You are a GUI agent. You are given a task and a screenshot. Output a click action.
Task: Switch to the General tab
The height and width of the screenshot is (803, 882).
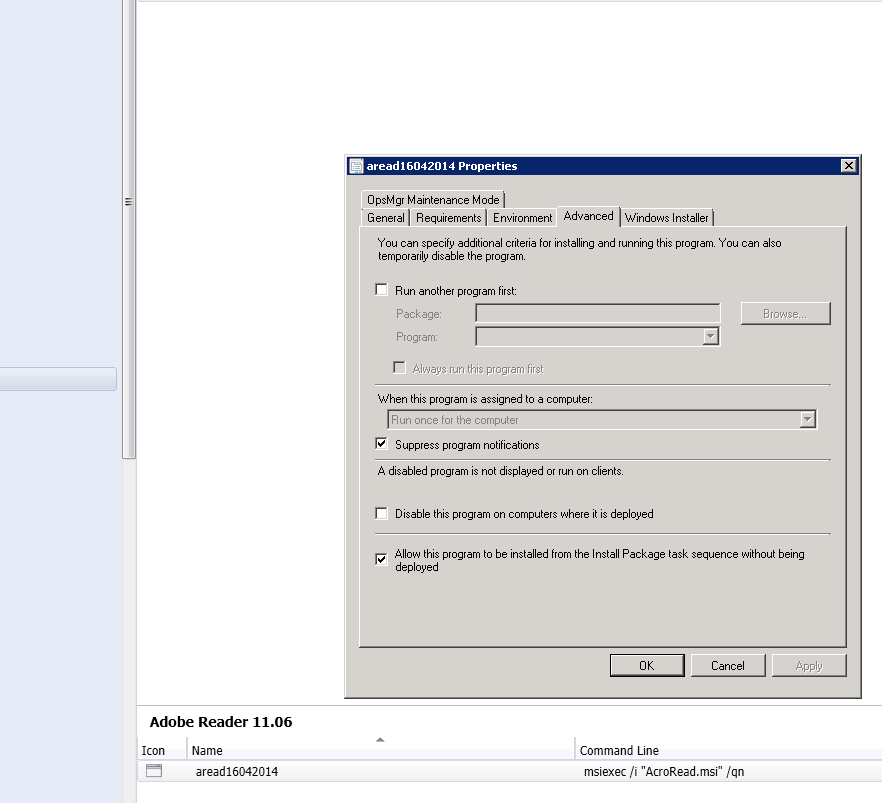click(385, 218)
